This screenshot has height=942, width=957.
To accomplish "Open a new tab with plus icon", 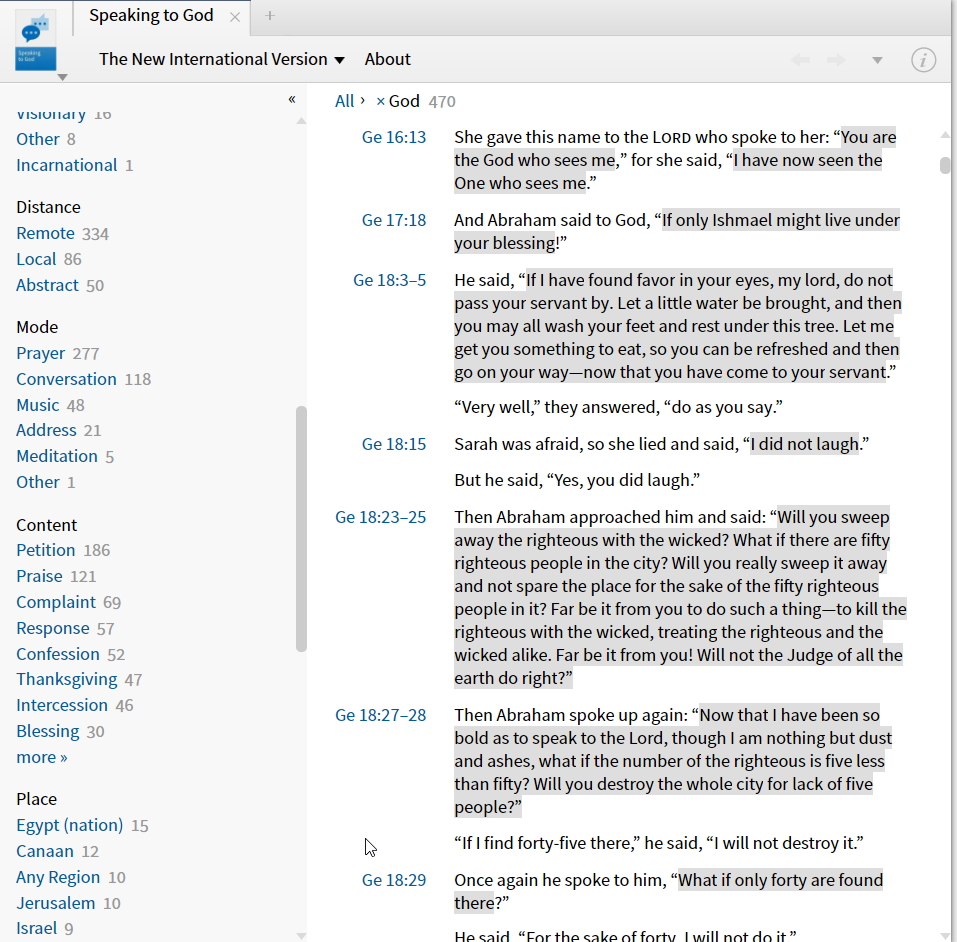I will point(270,16).
